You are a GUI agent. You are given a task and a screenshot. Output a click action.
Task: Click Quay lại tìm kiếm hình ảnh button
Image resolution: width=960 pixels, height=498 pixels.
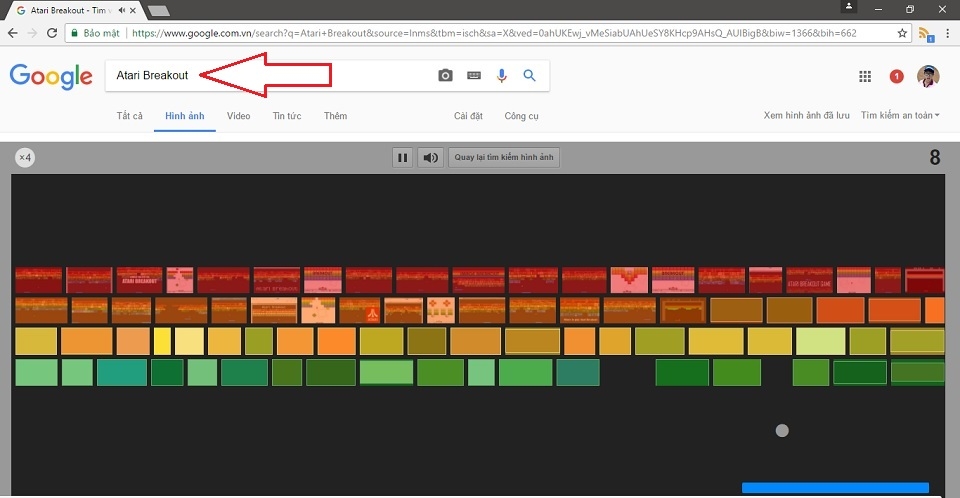coord(503,157)
